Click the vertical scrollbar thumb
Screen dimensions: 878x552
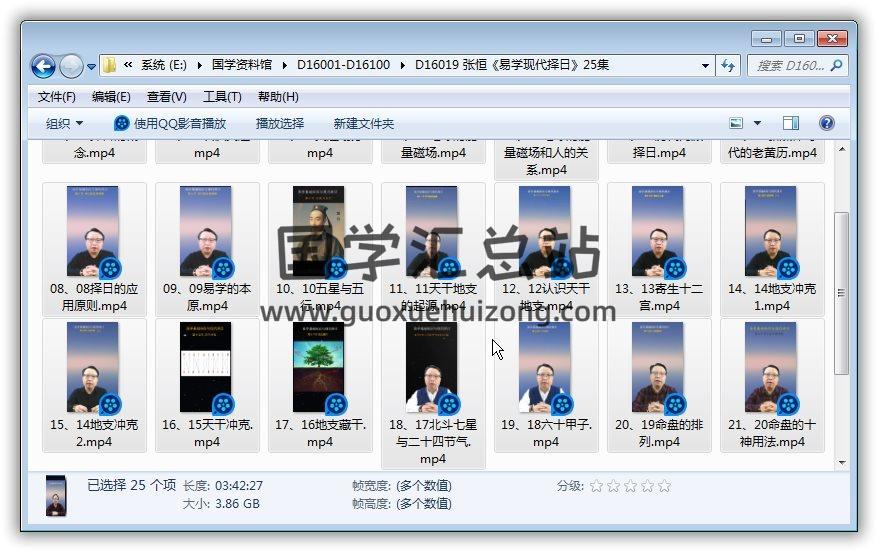point(841,293)
